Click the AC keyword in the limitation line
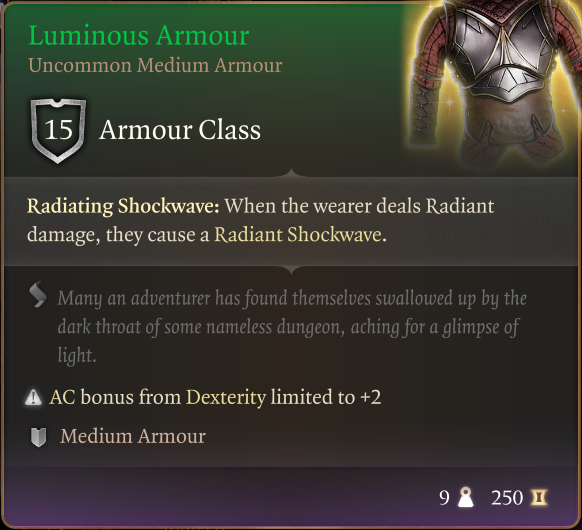 click(62, 397)
